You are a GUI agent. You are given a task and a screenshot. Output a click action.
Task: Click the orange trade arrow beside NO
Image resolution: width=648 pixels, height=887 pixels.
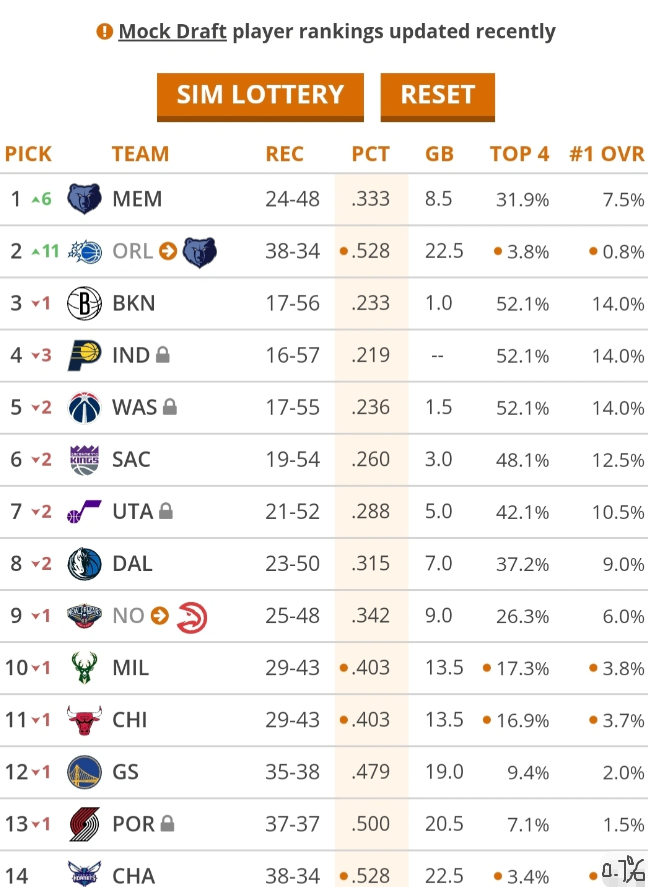tap(160, 616)
